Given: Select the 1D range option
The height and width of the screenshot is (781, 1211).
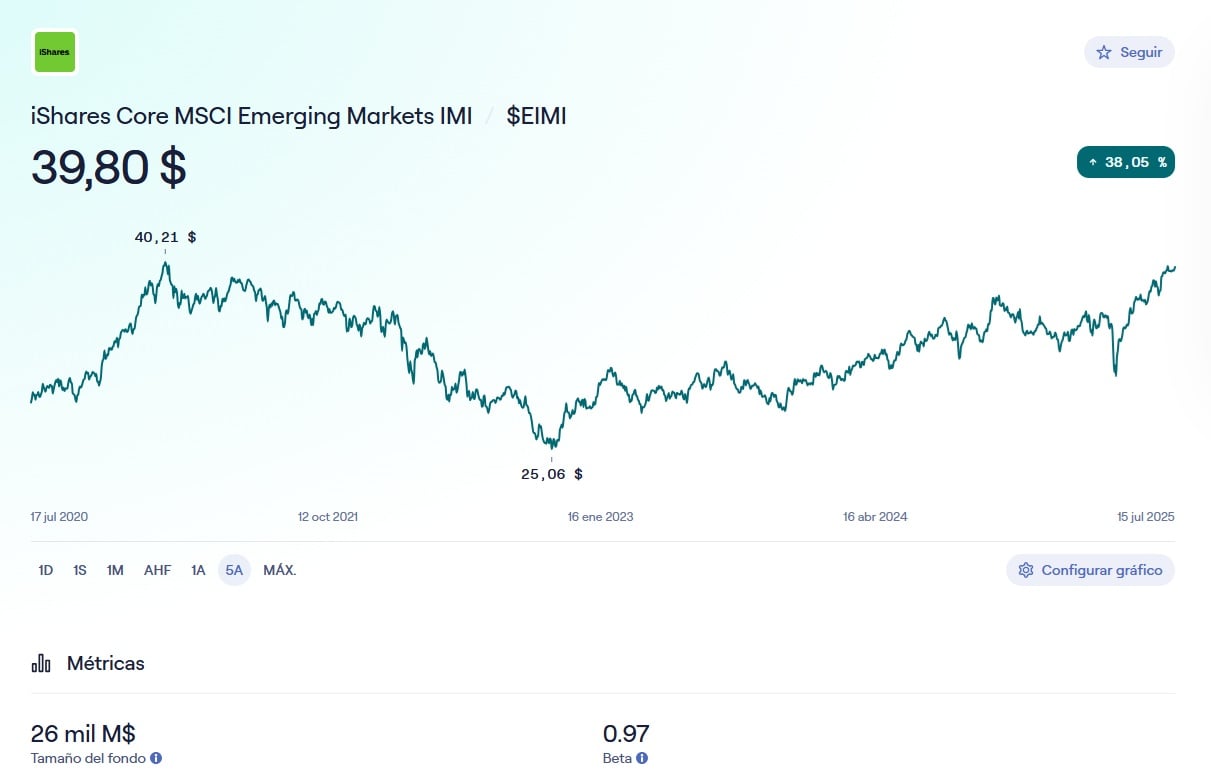Looking at the screenshot, I should [45, 570].
